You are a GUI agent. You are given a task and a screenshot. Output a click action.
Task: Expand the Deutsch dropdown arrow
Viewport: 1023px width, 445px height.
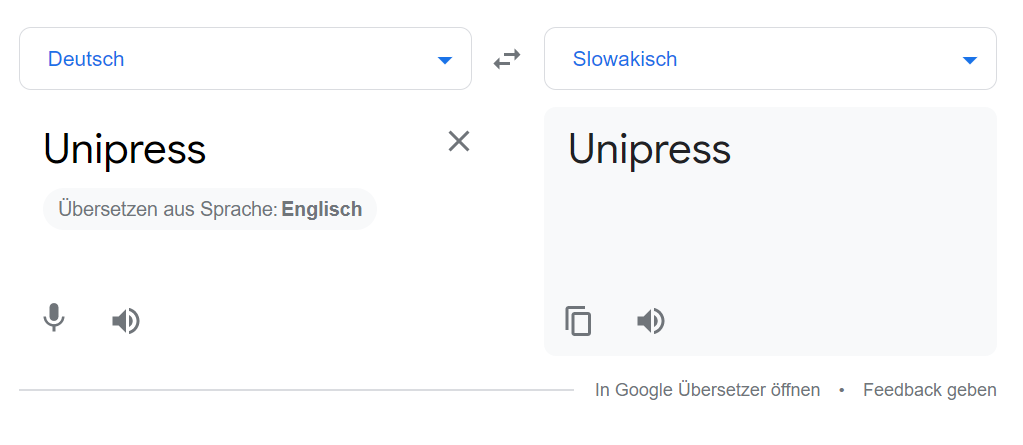pos(445,61)
